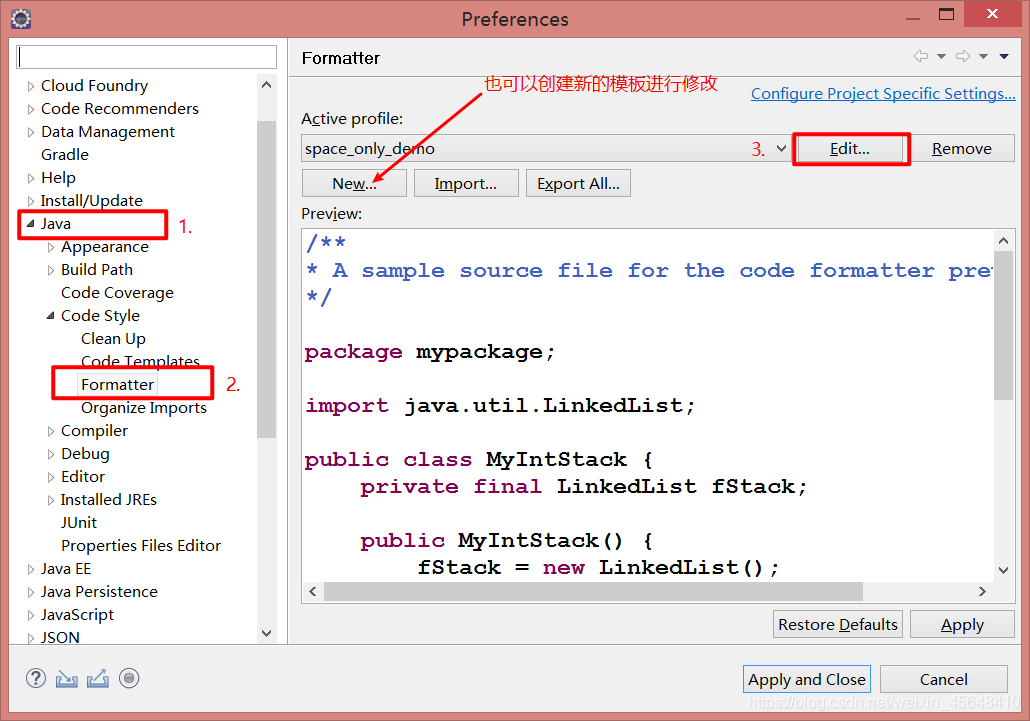
Task: Click the preferences tree scrollbar thumb
Action: click(267, 279)
